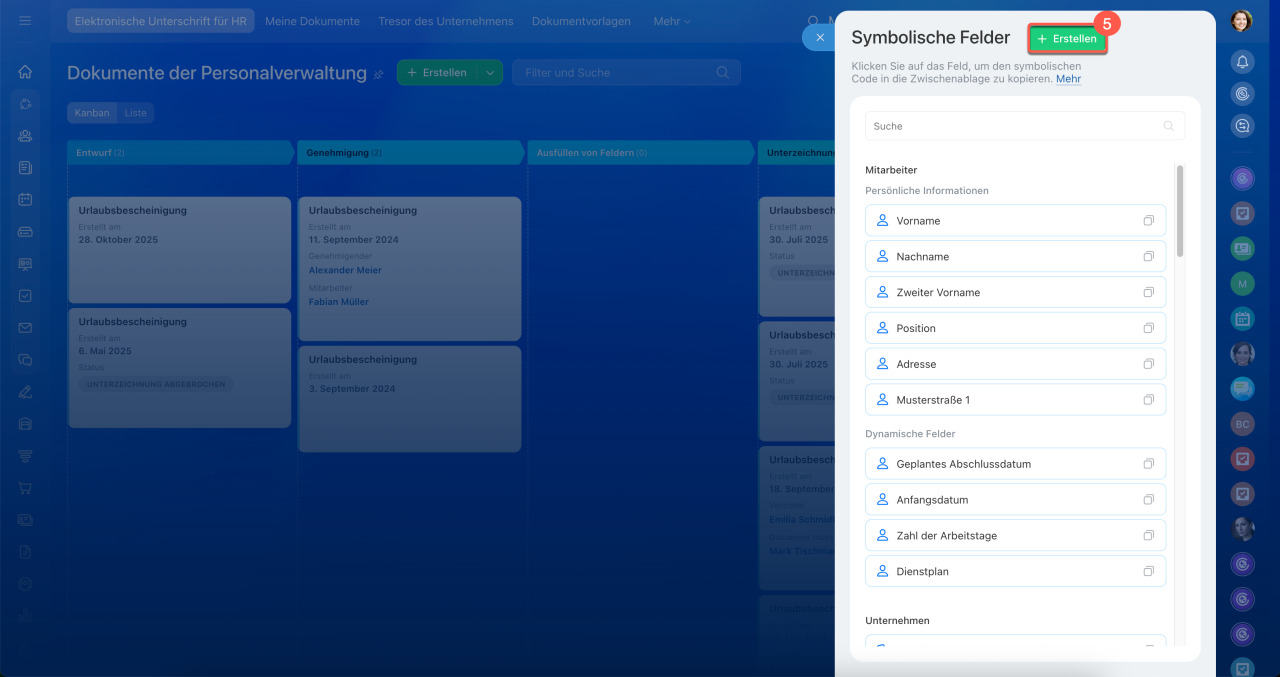1280x677 pixels.
Task: Open the calendar chat icon in right sidebar
Action: (1242, 319)
